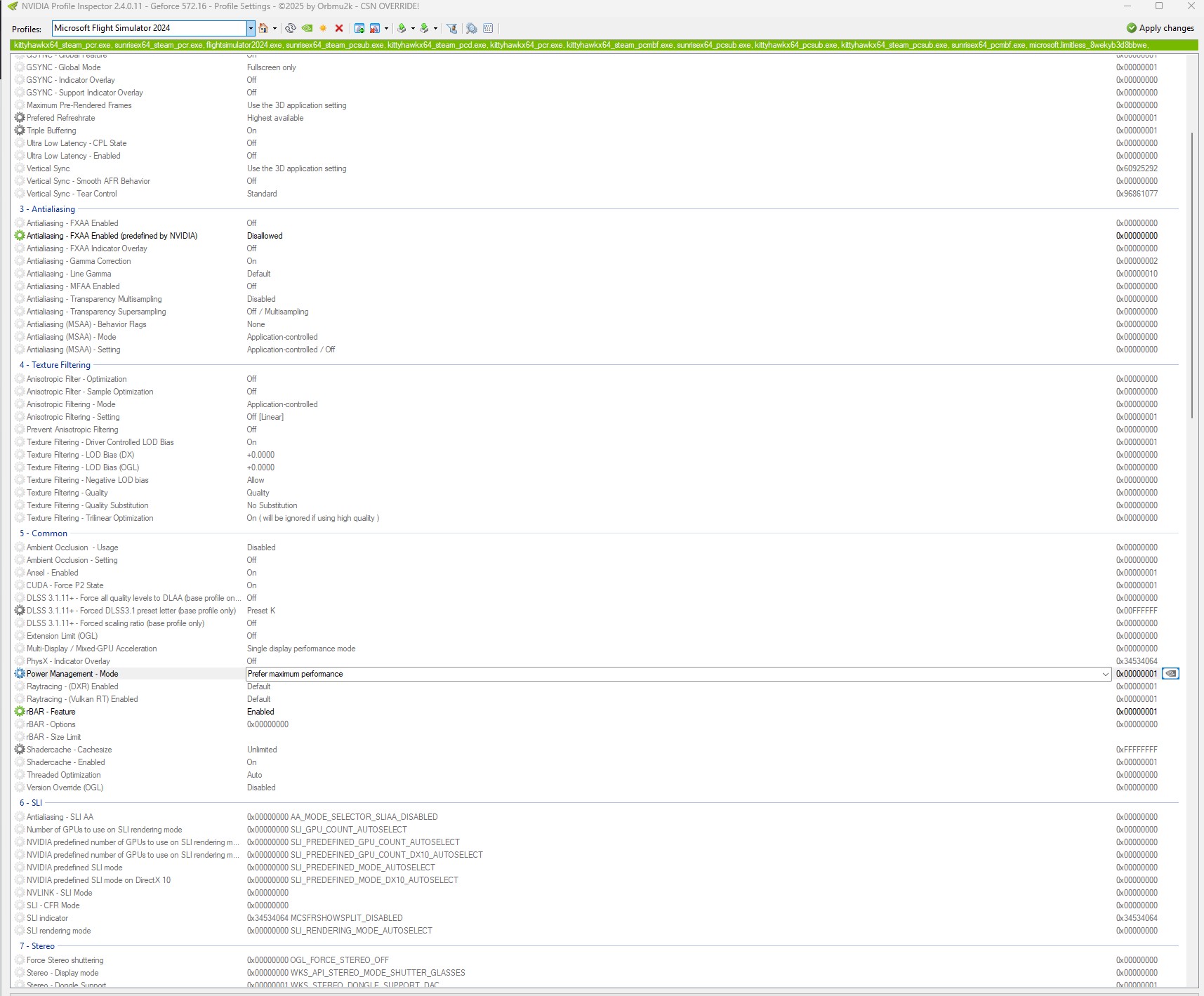Click the home profile icon in toolbar
The height and width of the screenshot is (996, 1204).
[x=263, y=28]
